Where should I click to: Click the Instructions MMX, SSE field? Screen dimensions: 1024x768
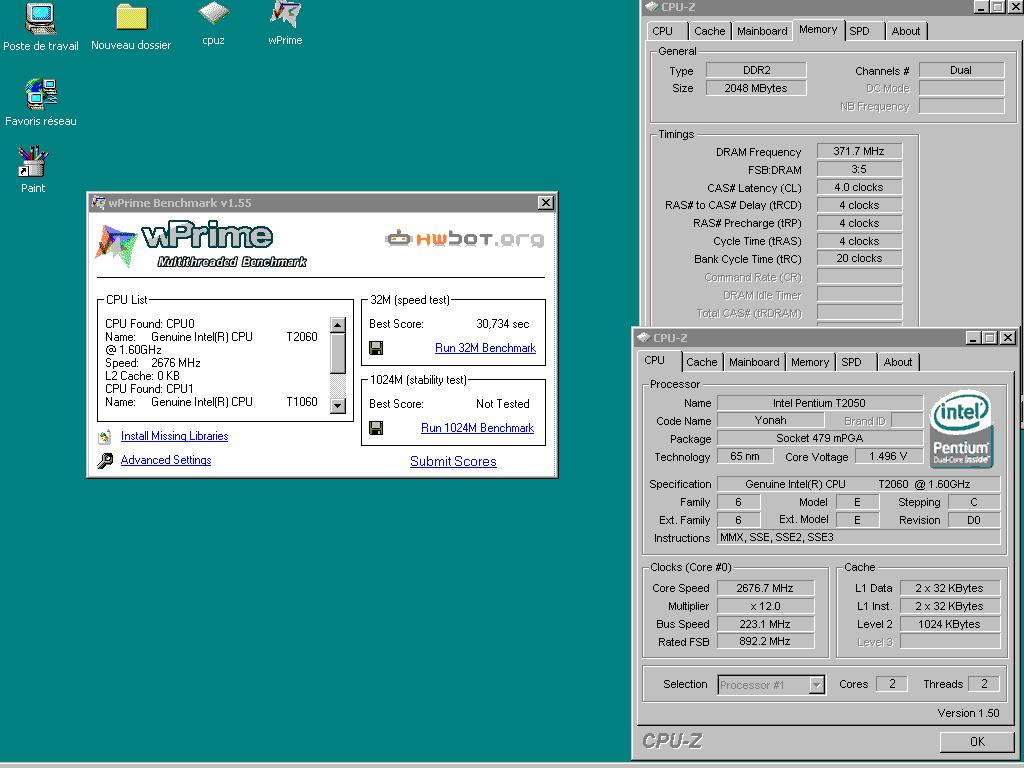click(859, 537)
